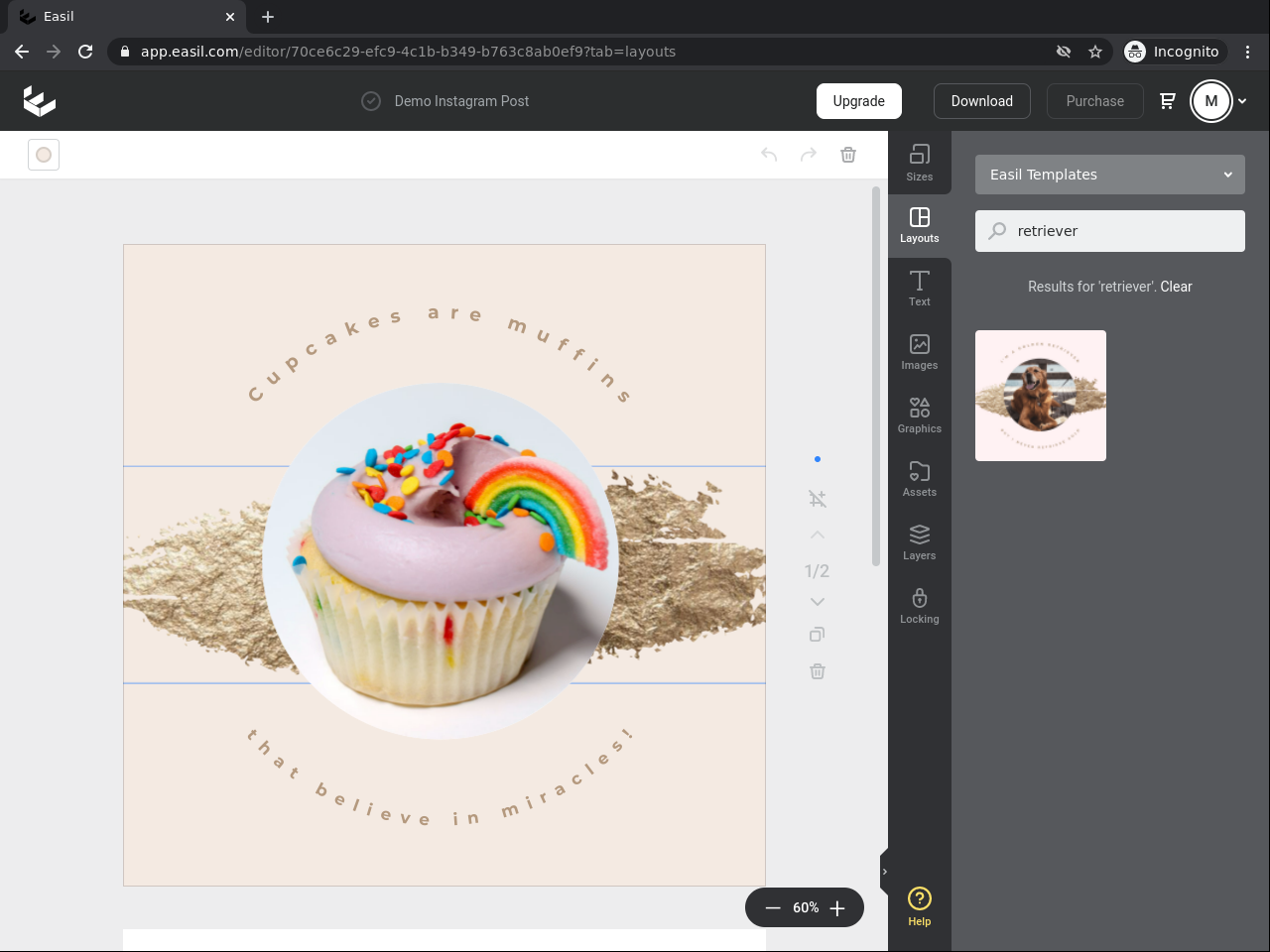The width and height of the screenshot is (1270, 952).
Task: Click the Purchase button
Action: click(x=1095, y=101)
